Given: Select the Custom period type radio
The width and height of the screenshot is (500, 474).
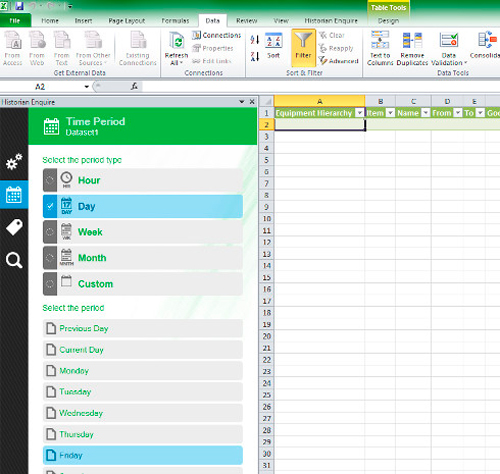Looking at the screenshot, I should coord(50,284).
